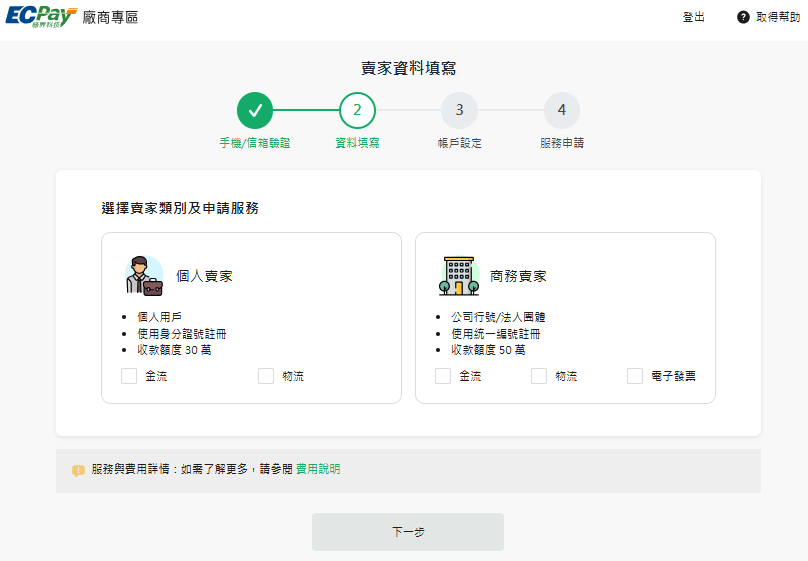Click the individual seller person icon
The width and height of the screenshot is (808, 561).
click(144, 276)
